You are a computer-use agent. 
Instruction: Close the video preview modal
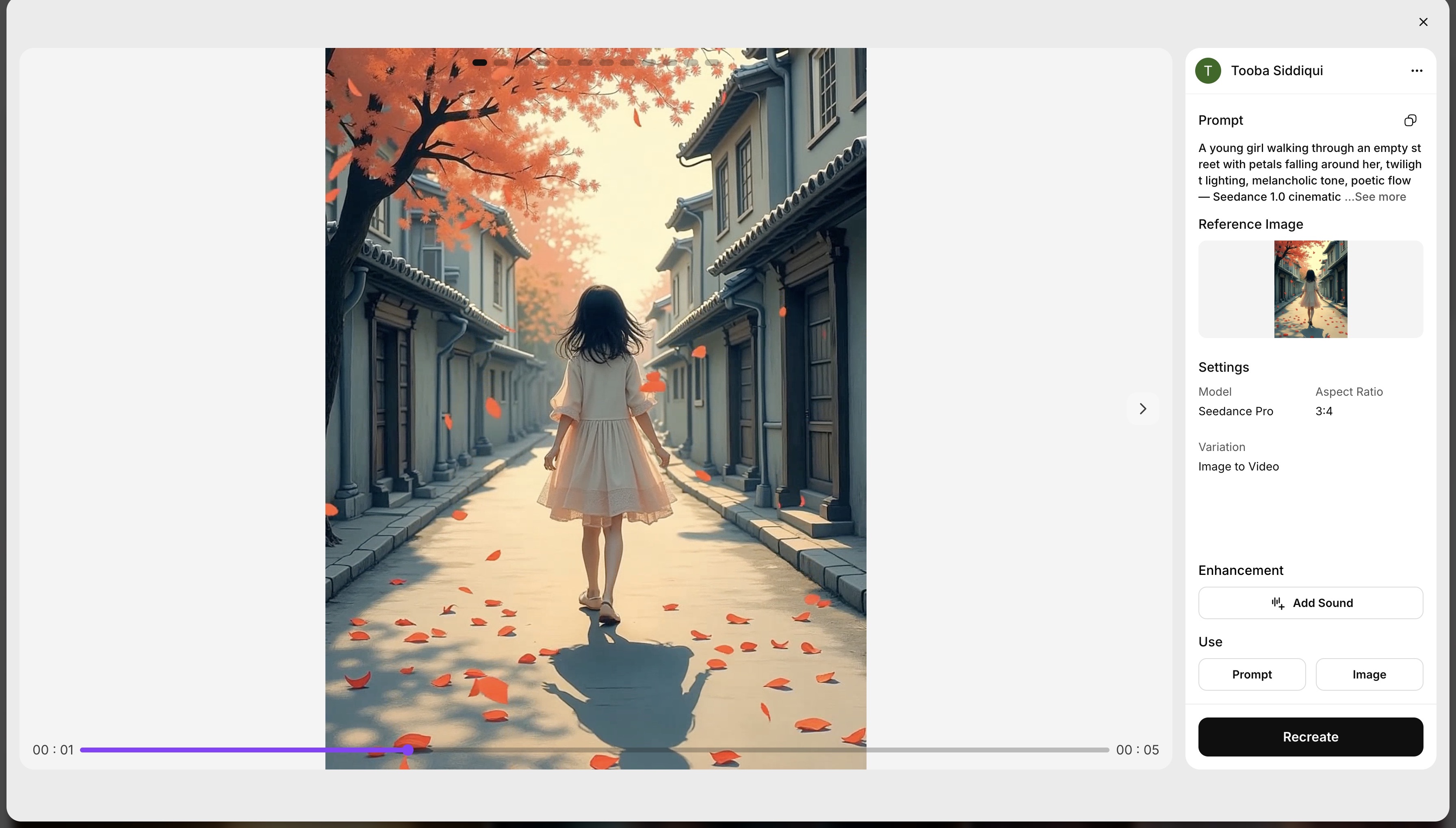[x=1423, y=22]
